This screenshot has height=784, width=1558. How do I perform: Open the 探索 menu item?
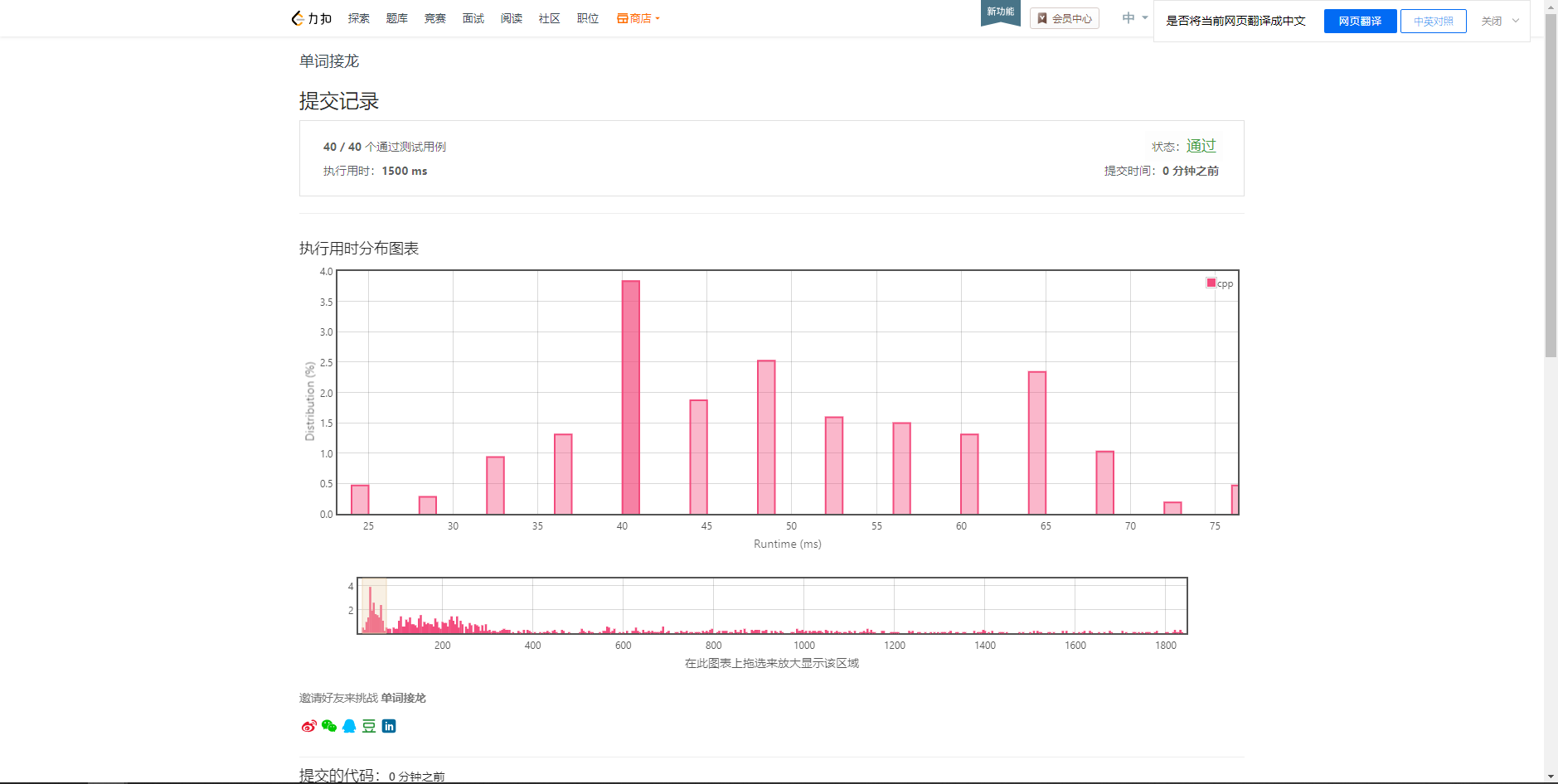click(359, 18)
